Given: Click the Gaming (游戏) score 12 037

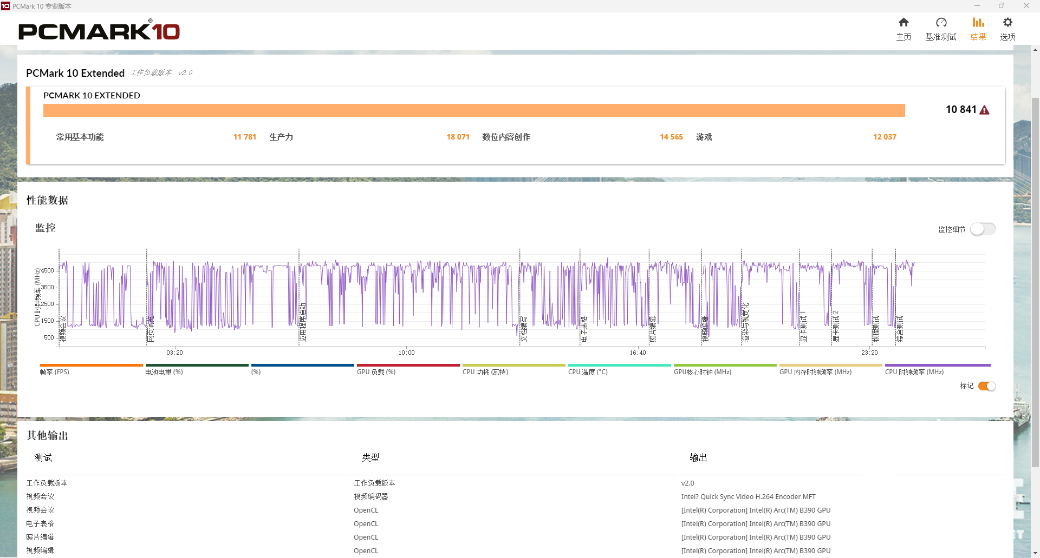Looking at the screenshot, I should point(884,137).
